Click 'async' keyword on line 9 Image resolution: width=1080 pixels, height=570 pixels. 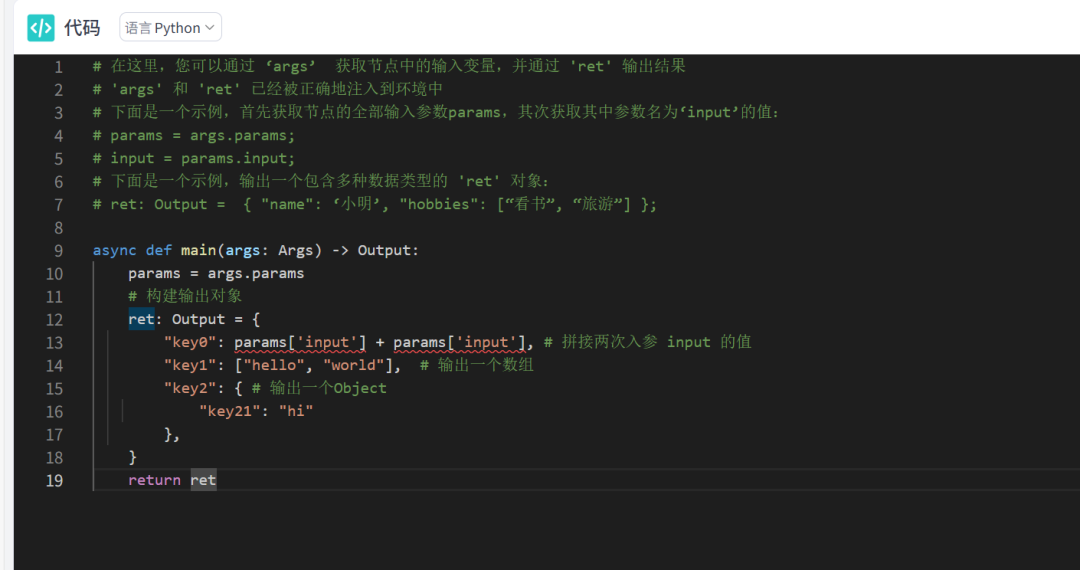[115, 251]
